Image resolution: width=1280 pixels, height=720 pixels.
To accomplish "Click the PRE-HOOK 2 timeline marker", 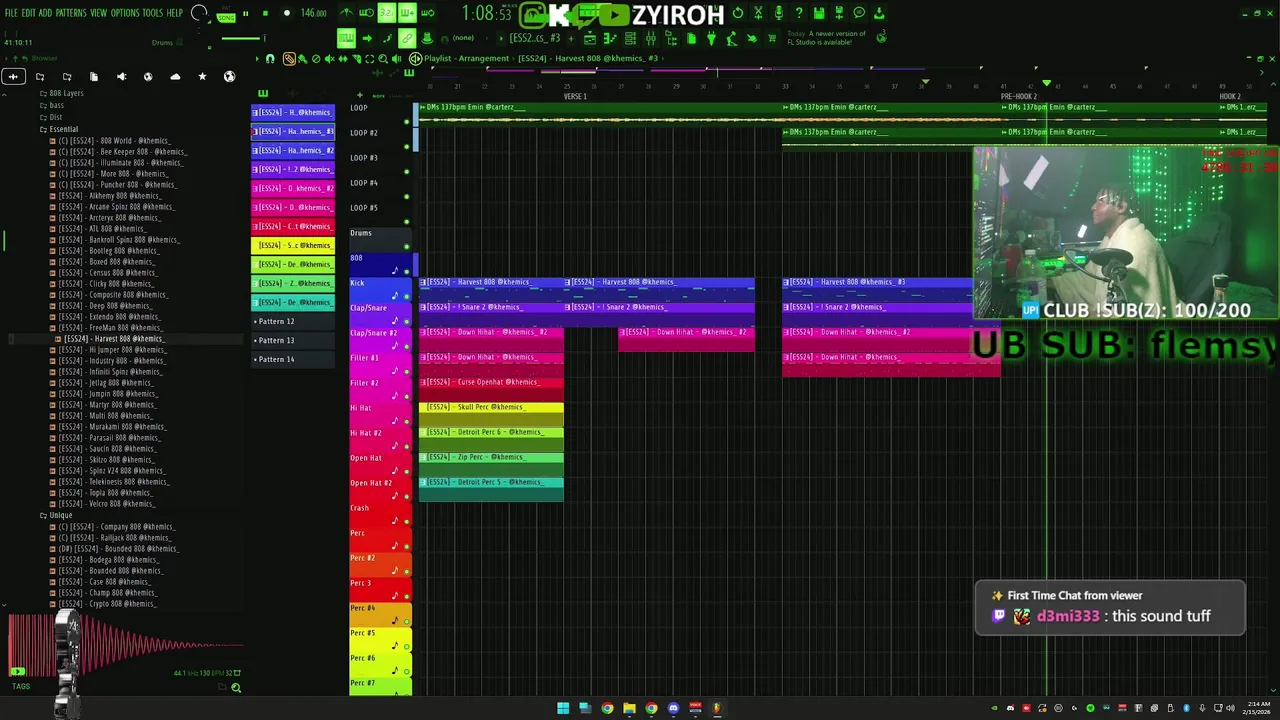I will click(1019, 97).
